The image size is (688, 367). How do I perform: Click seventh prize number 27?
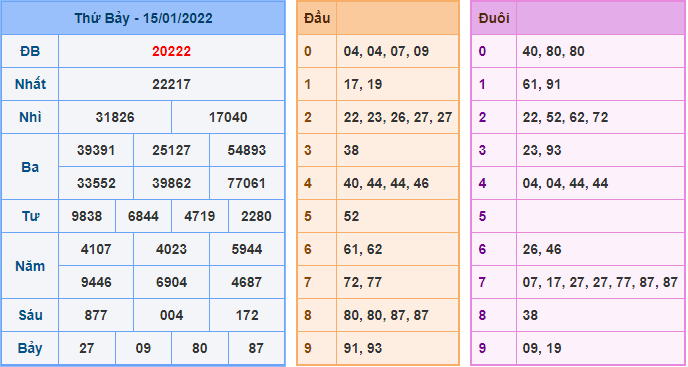coord(87,348)
